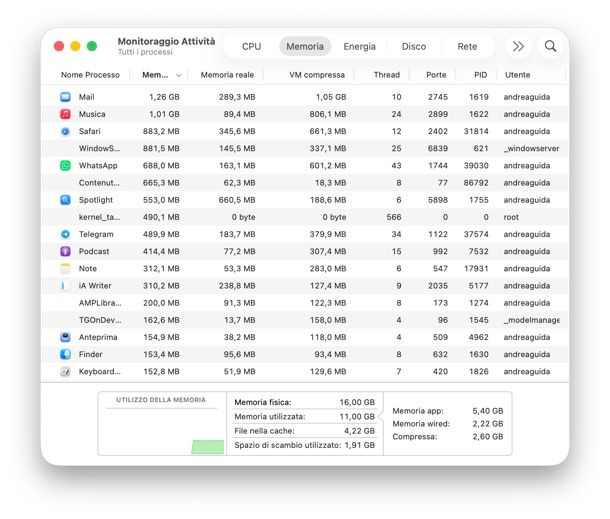This screenshot has width=610, height=519.
Task: Click the WhatsApp process icon
Action: click(65, 165)
